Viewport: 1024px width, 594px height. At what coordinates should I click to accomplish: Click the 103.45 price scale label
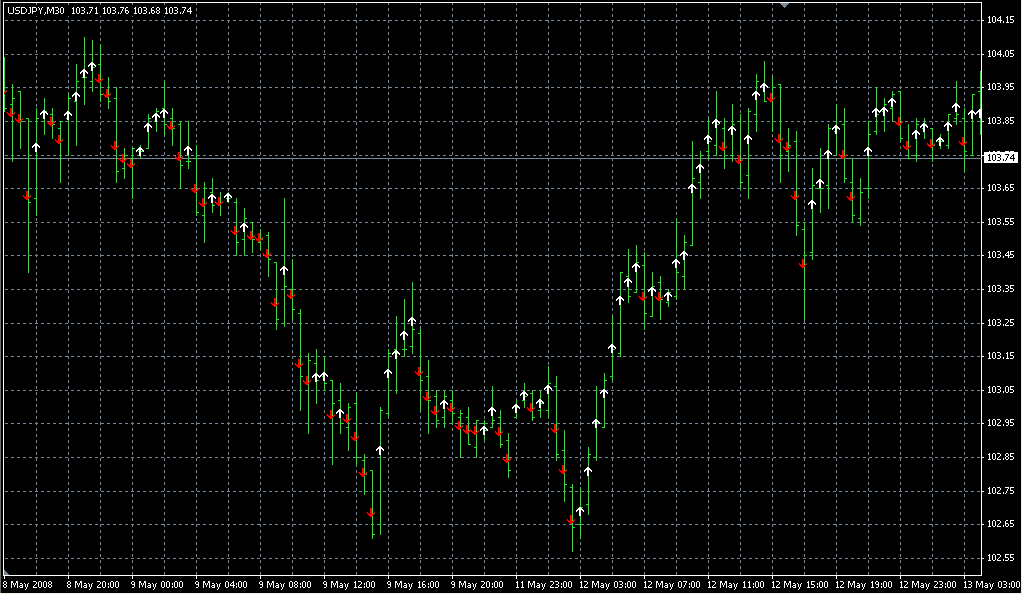click(1000, 256)
